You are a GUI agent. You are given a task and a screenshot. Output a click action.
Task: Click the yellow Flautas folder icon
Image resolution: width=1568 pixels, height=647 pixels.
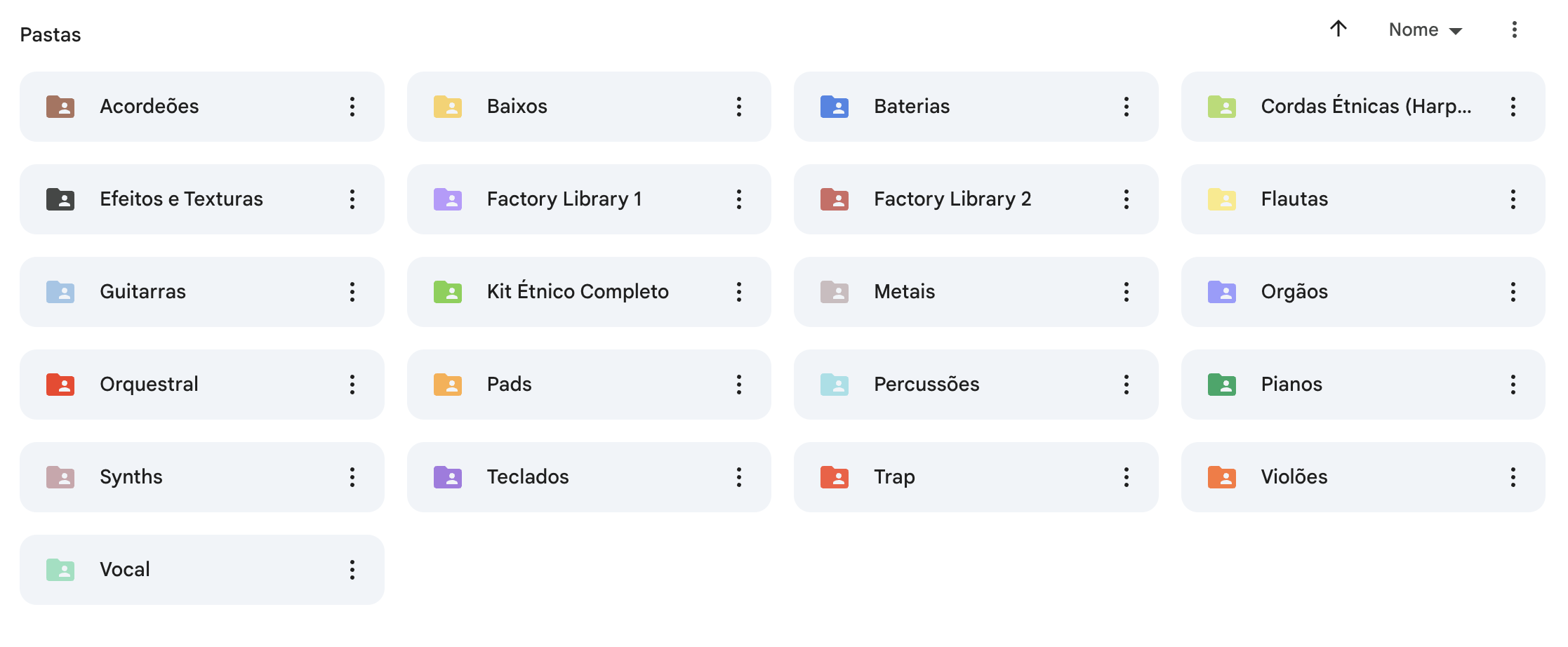pos(1221,199)
